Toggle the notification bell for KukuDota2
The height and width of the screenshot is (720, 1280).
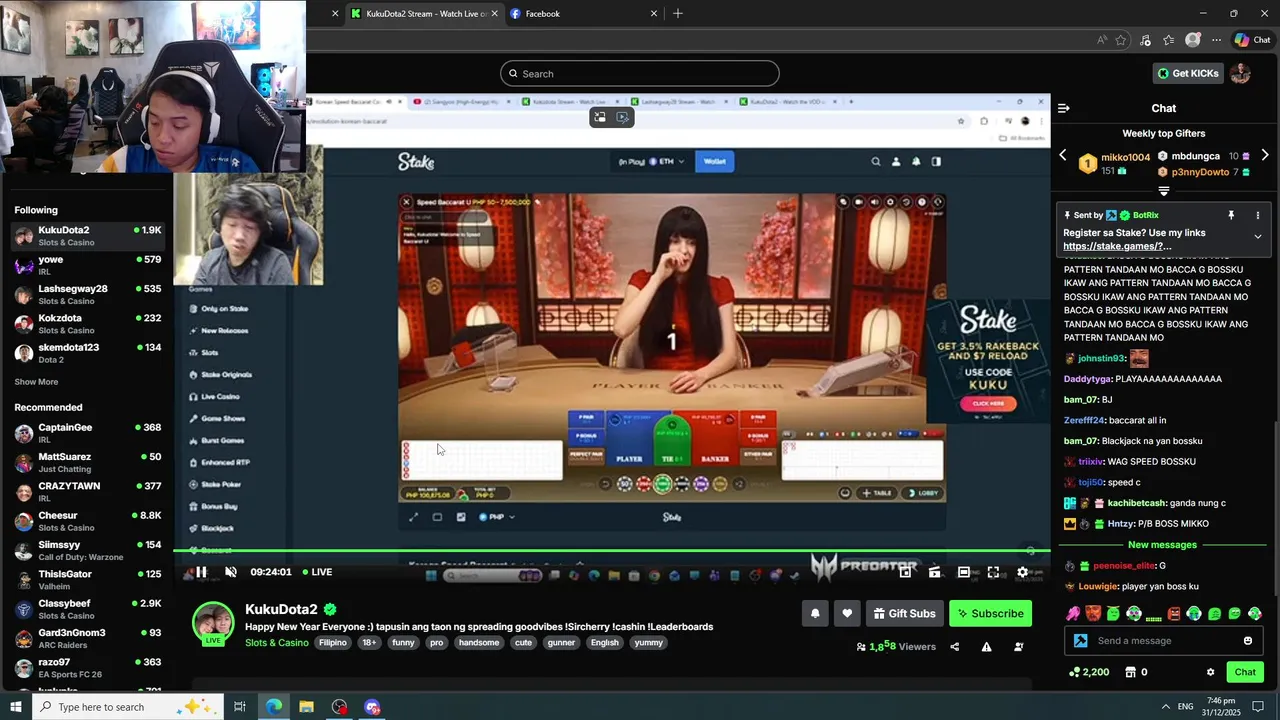[x=815, y=614]
